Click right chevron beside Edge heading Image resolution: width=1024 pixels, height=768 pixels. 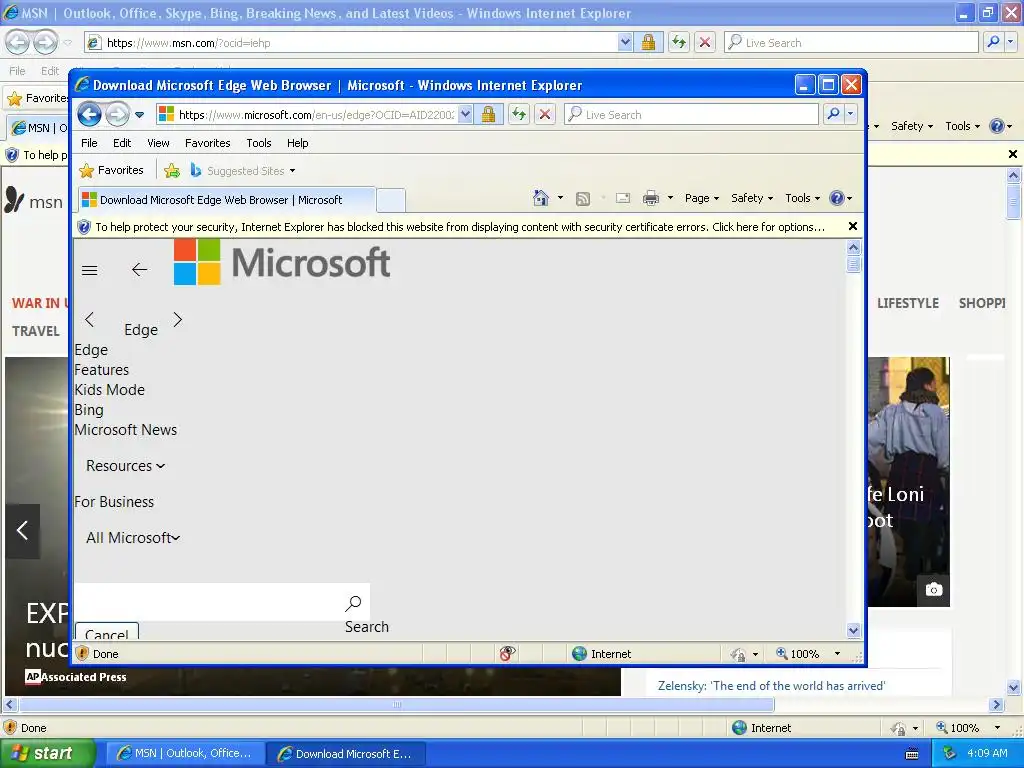[x=178, y=319]
